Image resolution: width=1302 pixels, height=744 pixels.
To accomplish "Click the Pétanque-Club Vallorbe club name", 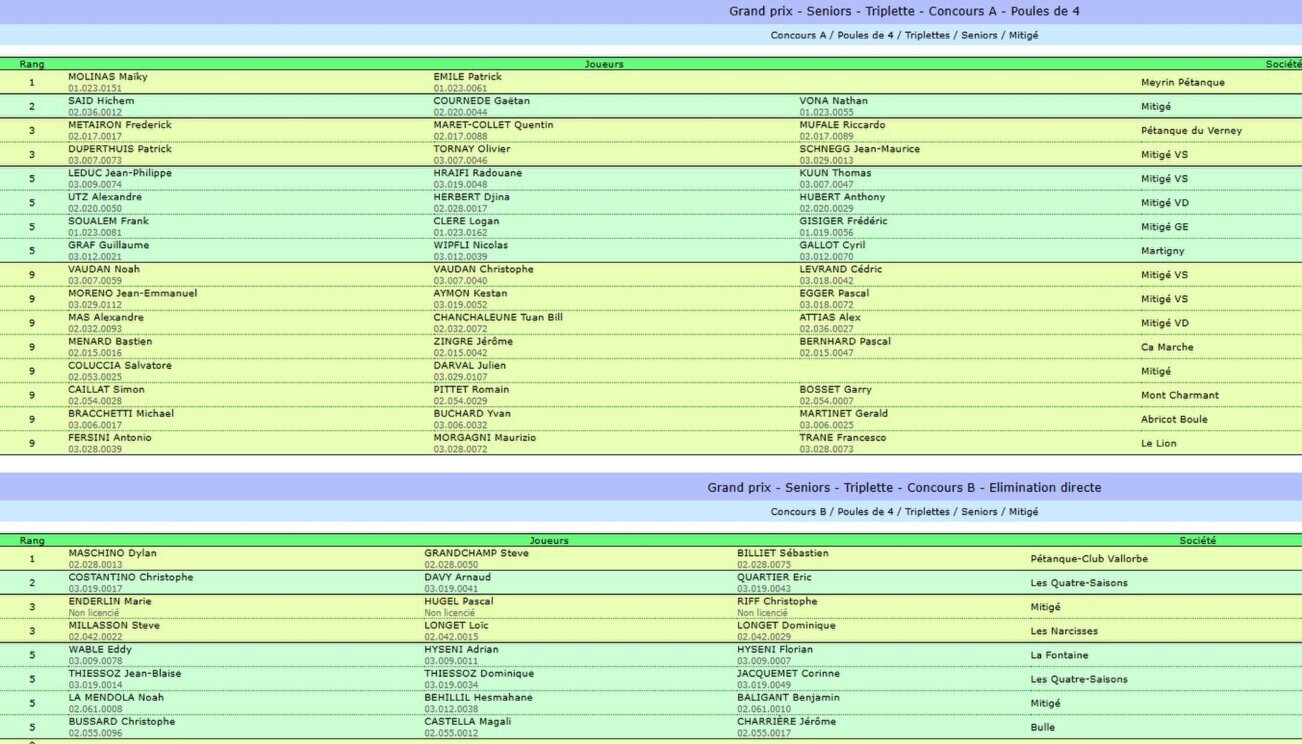I will 1088,559.
